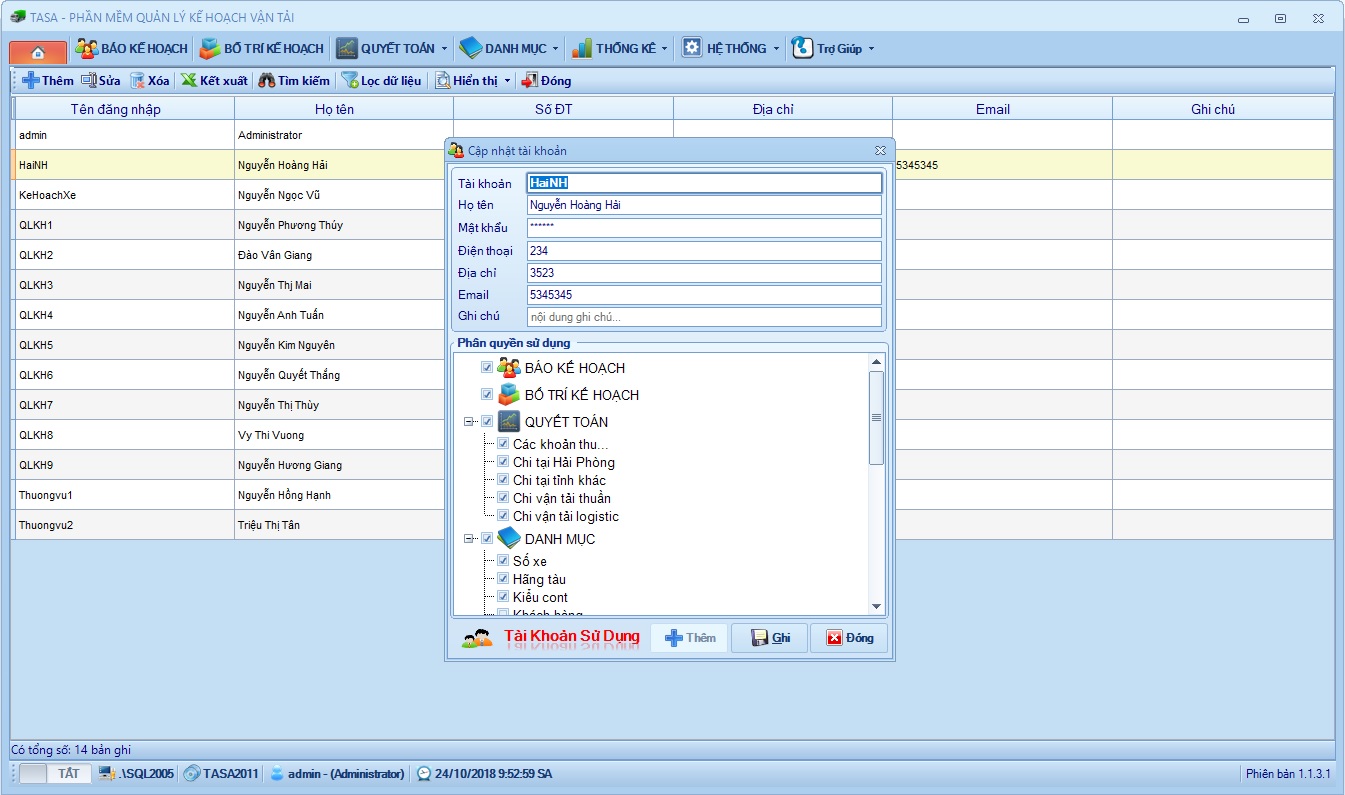
Task: Export data with Kết xuất Excel icon
Action: [188, 81]
